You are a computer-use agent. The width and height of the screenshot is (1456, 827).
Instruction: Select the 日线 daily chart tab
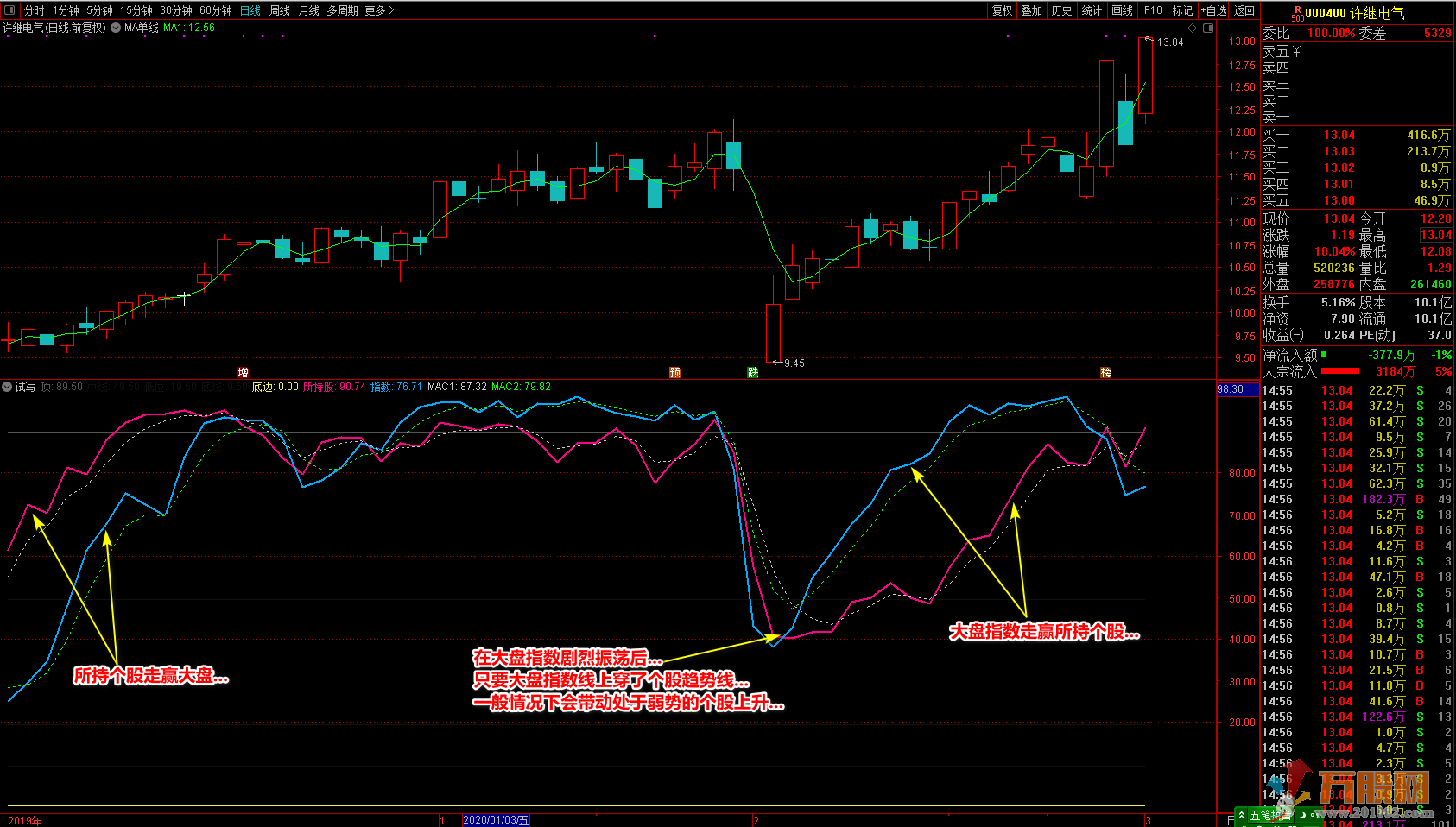click(x=250, y=10)
